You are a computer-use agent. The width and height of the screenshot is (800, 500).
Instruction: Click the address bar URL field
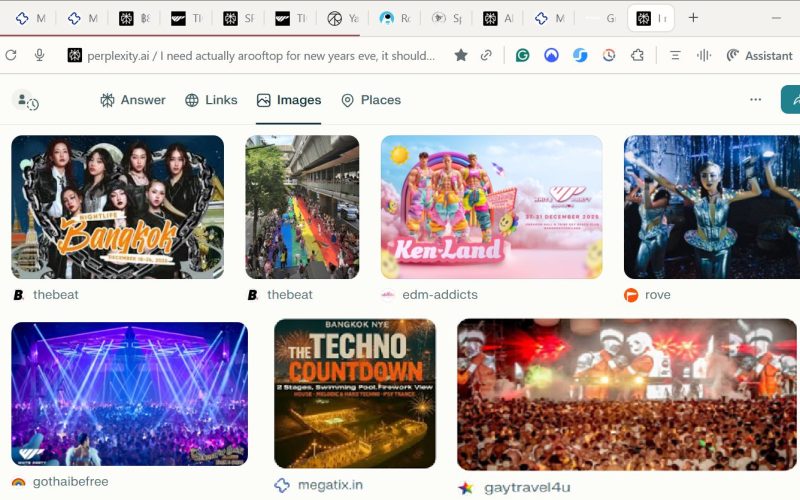261,55
